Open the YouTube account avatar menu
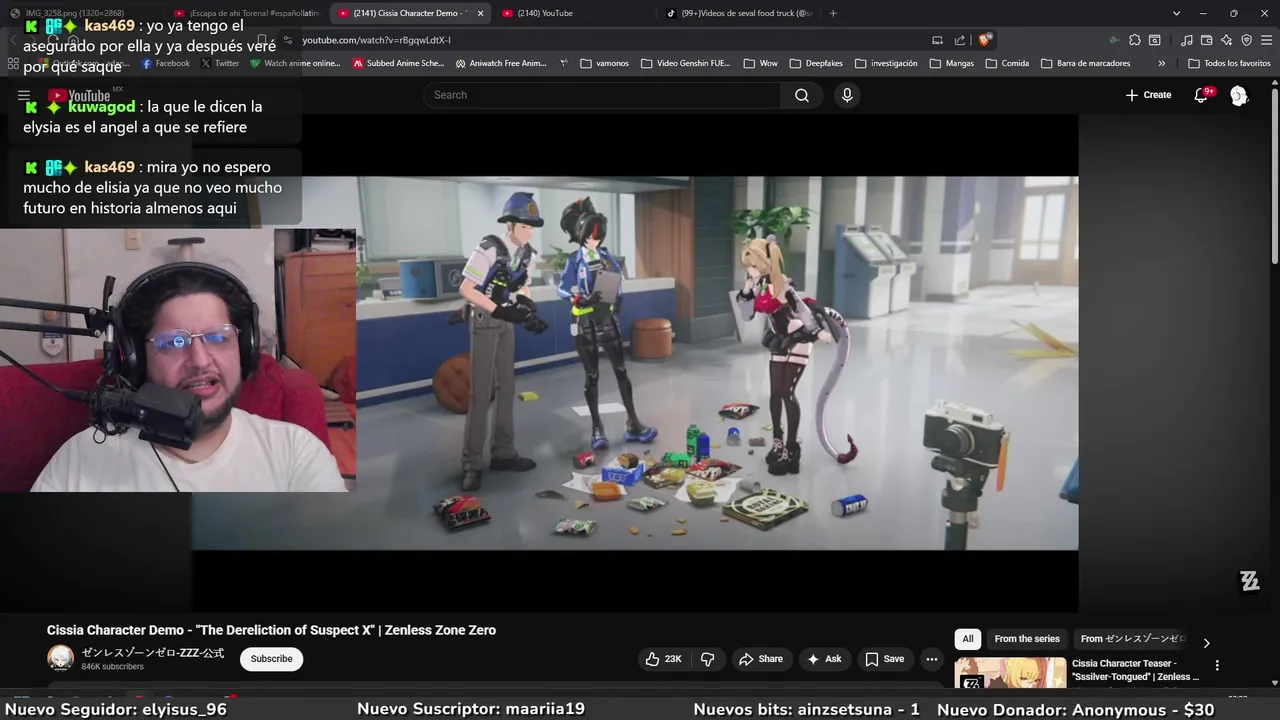1280x720 pixels. point(1239,95)
